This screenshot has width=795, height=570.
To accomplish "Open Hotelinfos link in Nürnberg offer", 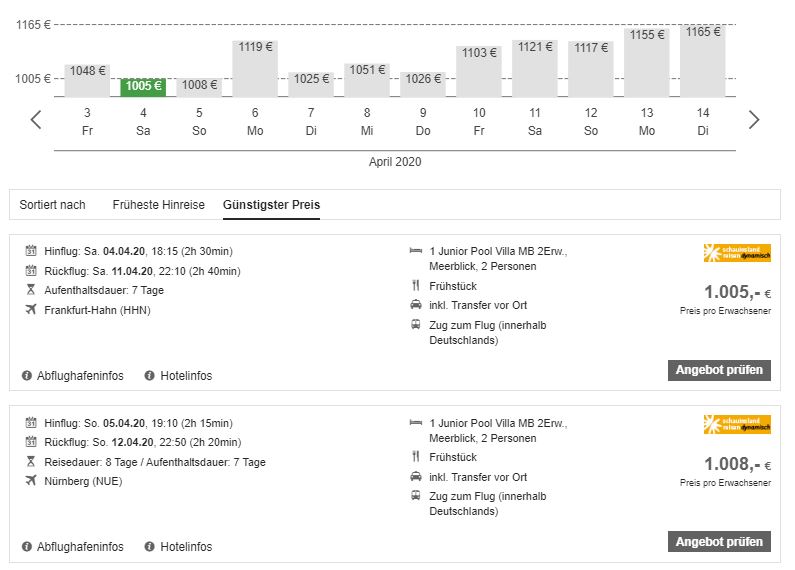I will 186,547.
